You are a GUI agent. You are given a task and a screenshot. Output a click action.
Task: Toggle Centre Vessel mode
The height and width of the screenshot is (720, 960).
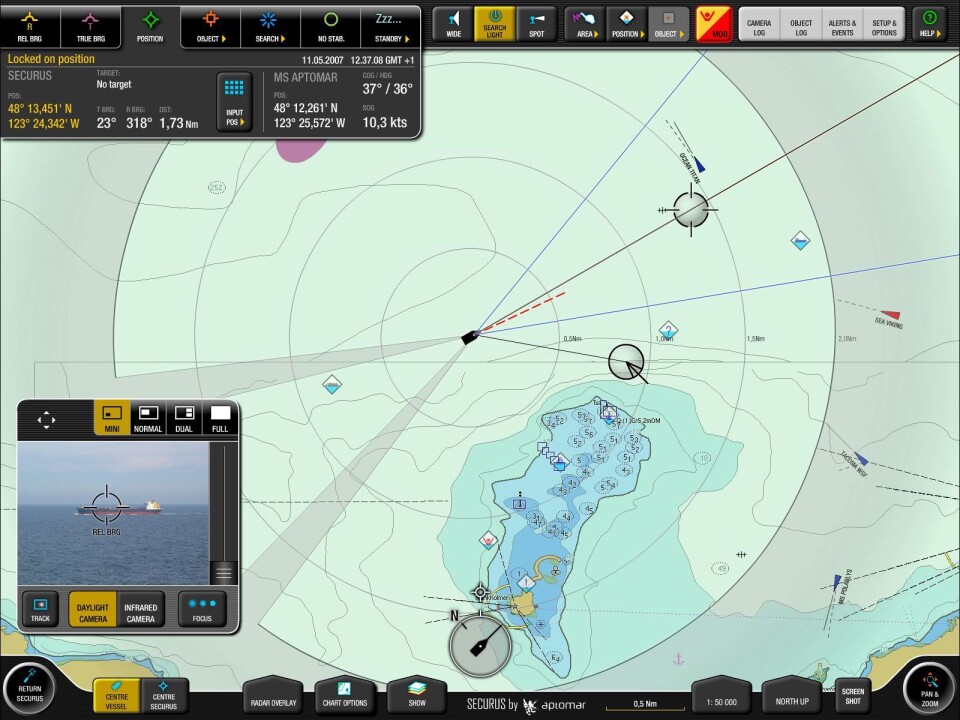117,694
